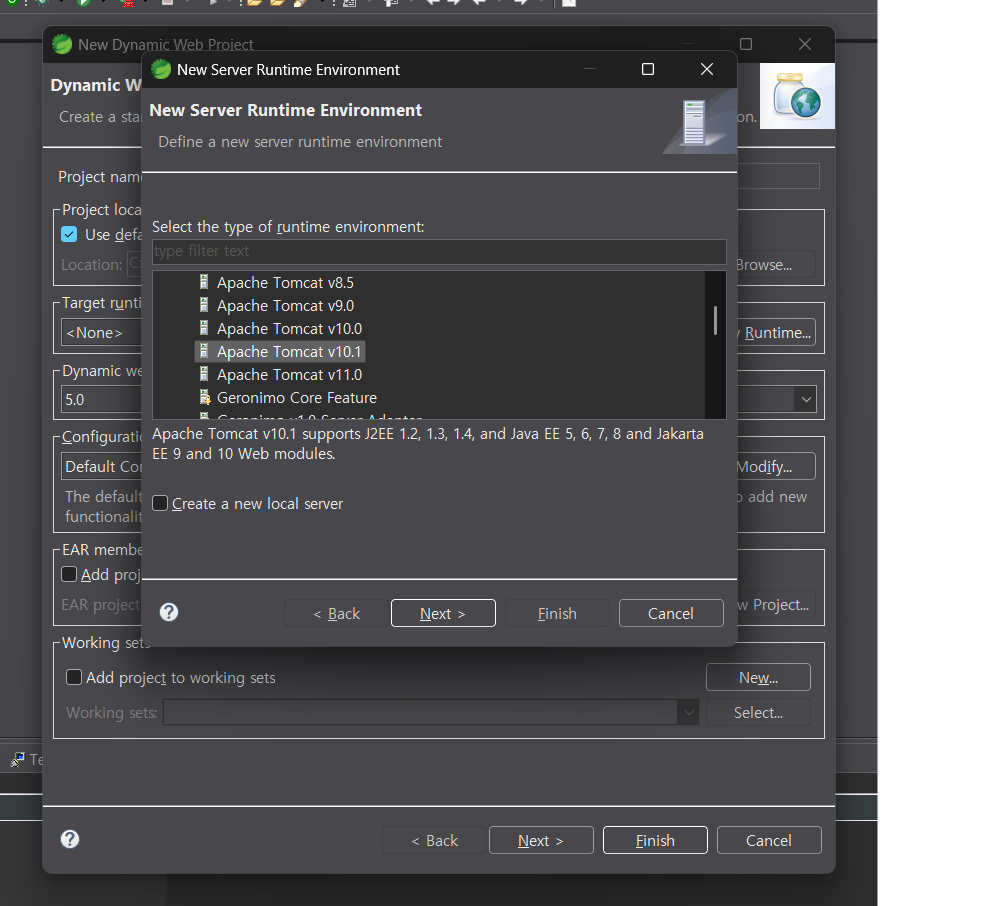Click Next in New Server Runtime dialog

tap(443, 613)
